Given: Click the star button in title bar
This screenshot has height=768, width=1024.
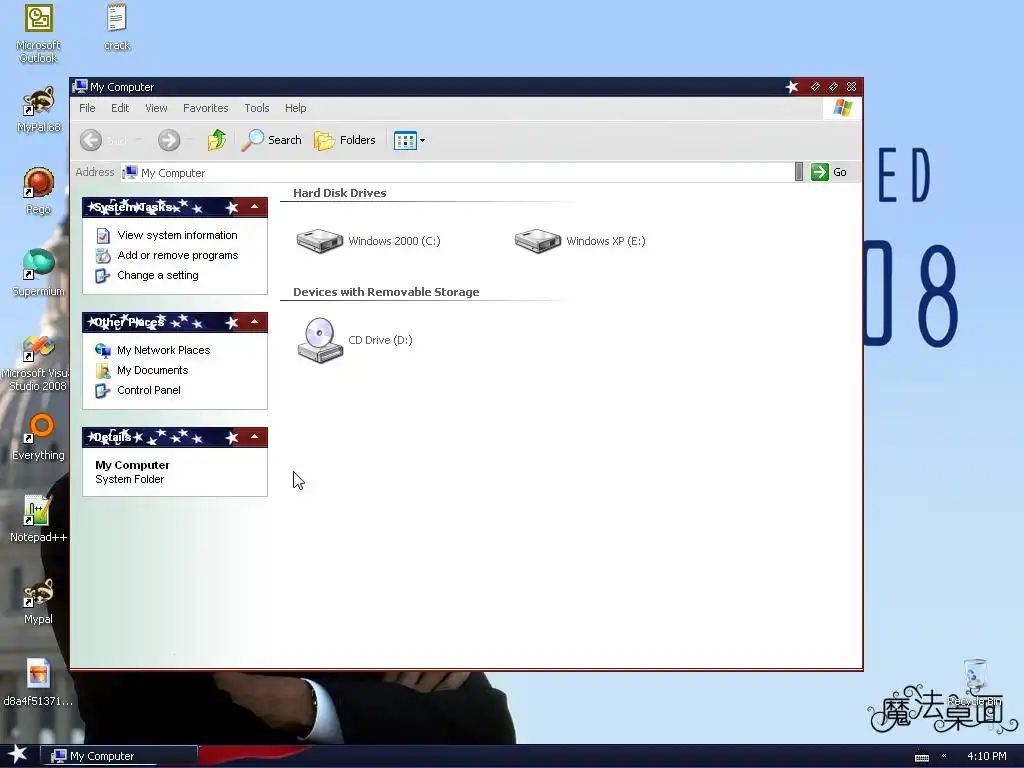Looking at the screenshot, I should click(792, 86).
